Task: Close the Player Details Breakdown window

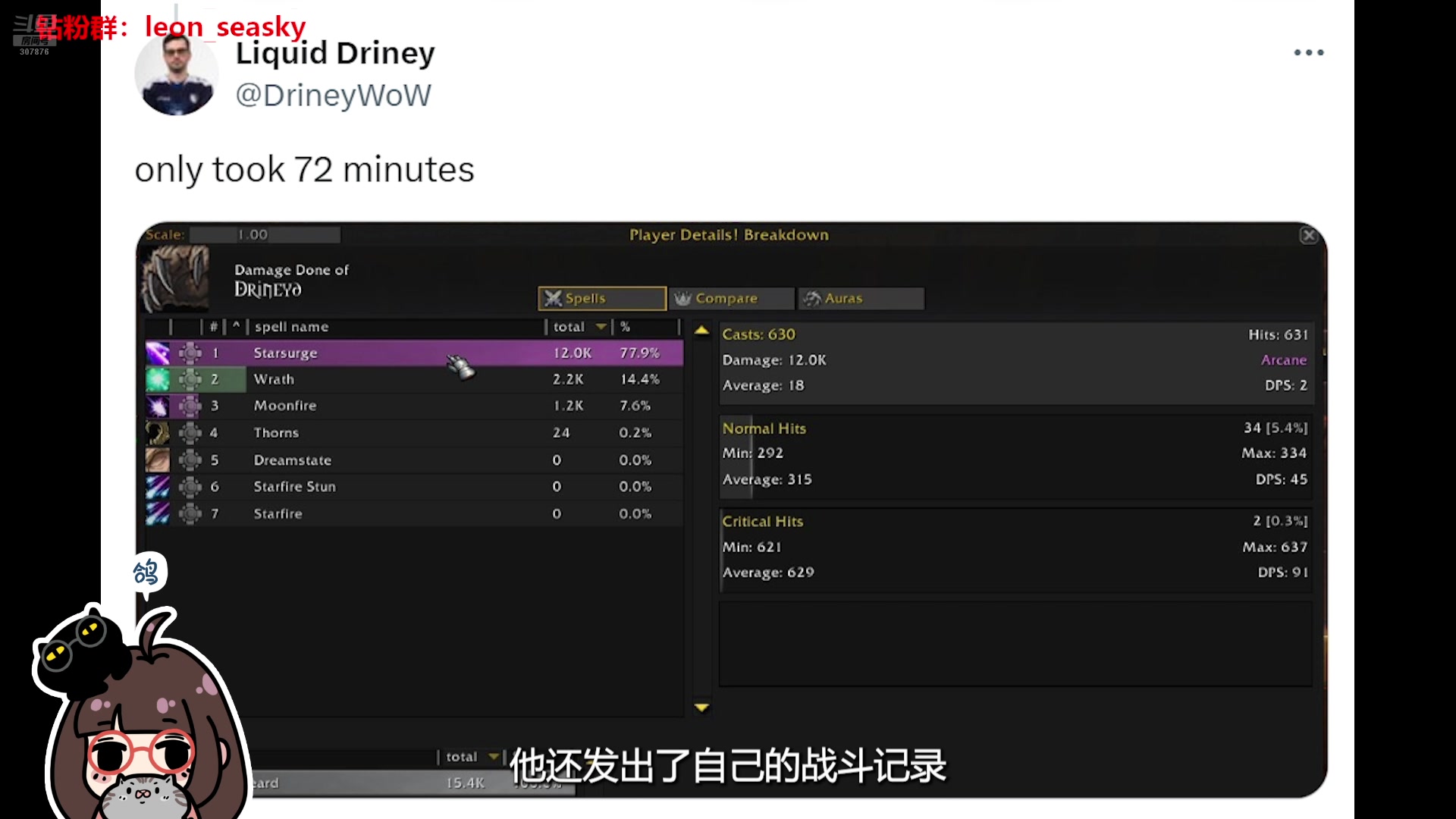Action: [x=1308, y=236]
